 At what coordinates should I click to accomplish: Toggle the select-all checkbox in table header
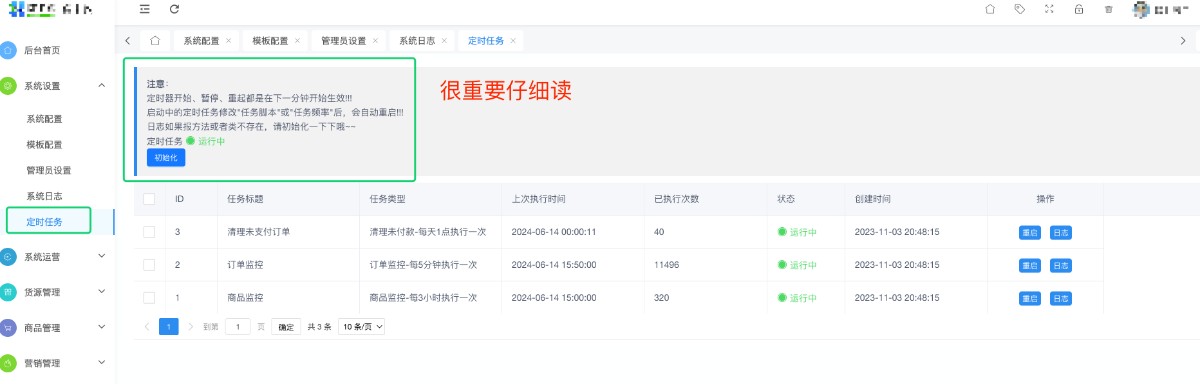click(149, 199)
